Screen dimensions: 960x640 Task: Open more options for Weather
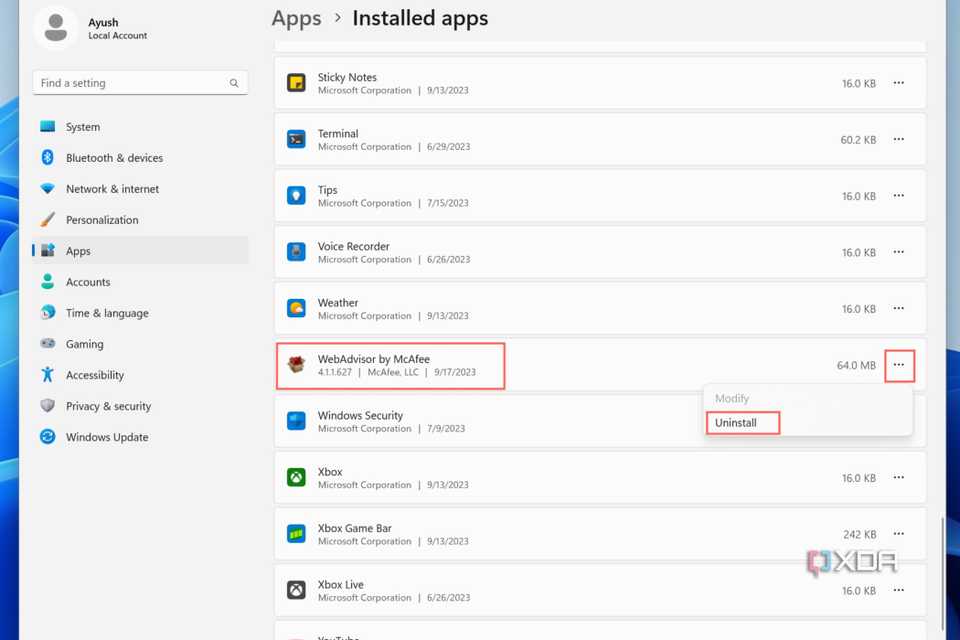[898, 308]
